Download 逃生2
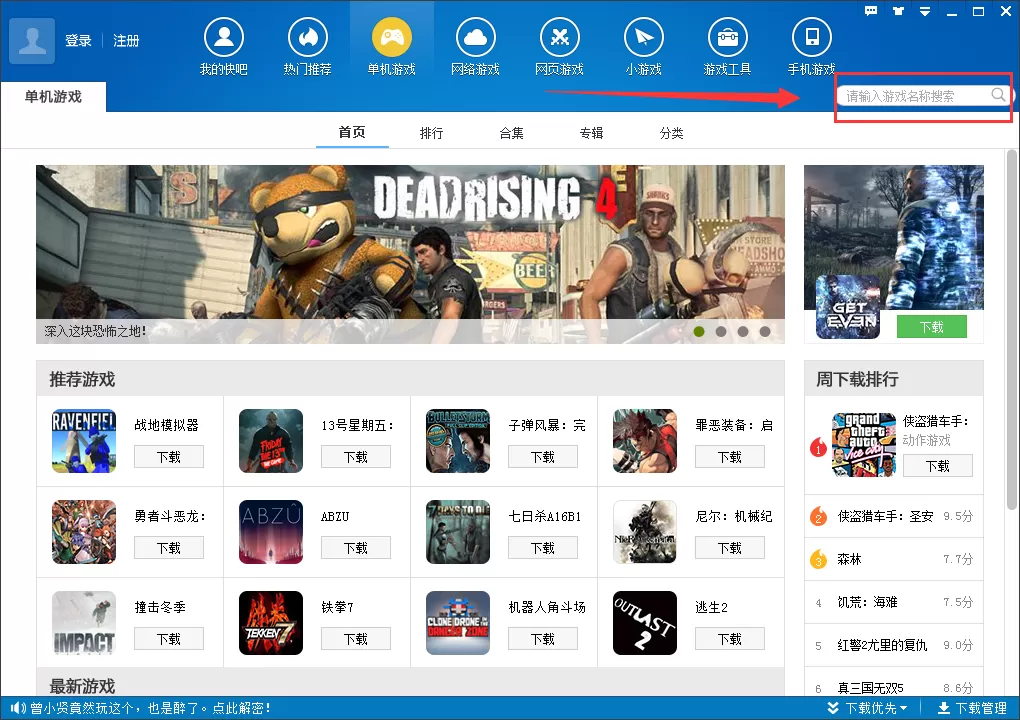This screenshot has height=720, width=1020. (x=730, y=639)
